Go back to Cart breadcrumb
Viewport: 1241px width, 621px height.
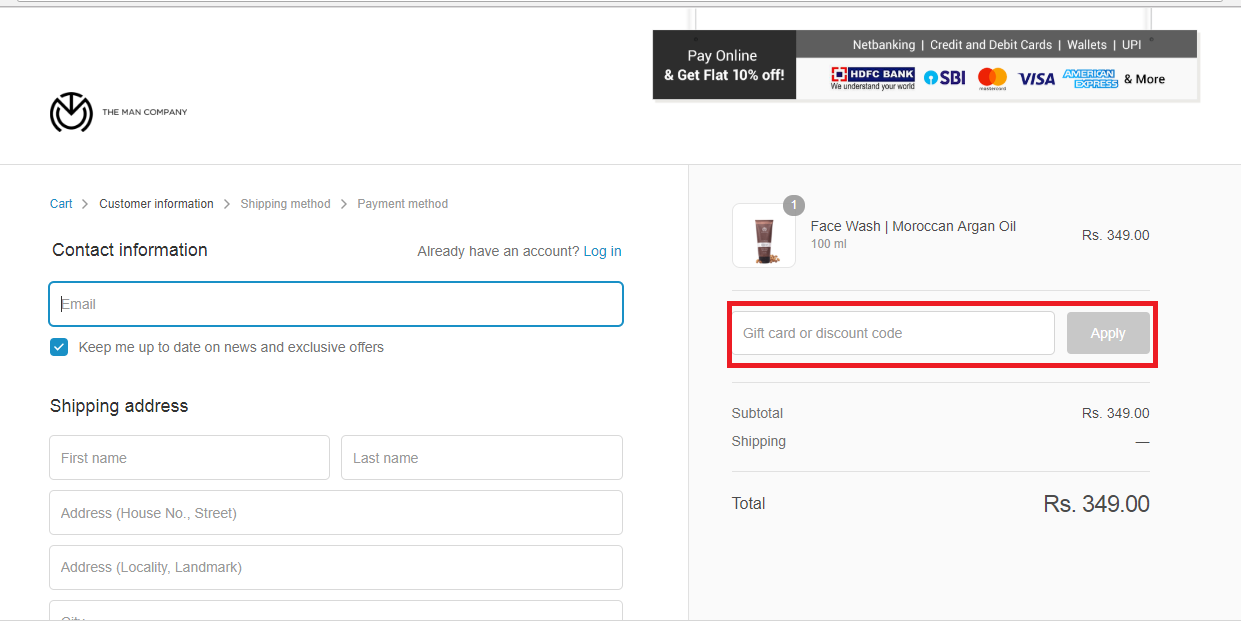pyautogui.click(x=61, y=204)
